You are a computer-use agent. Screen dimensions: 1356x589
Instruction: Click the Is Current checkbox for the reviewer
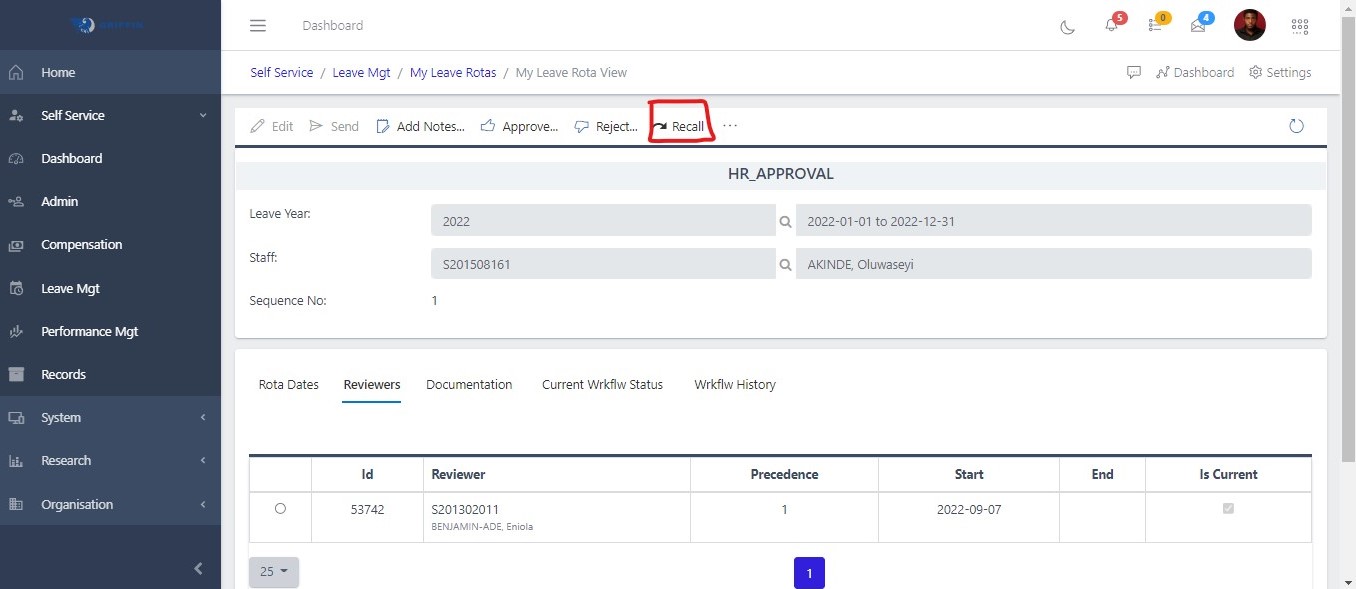pos(1228,508)
